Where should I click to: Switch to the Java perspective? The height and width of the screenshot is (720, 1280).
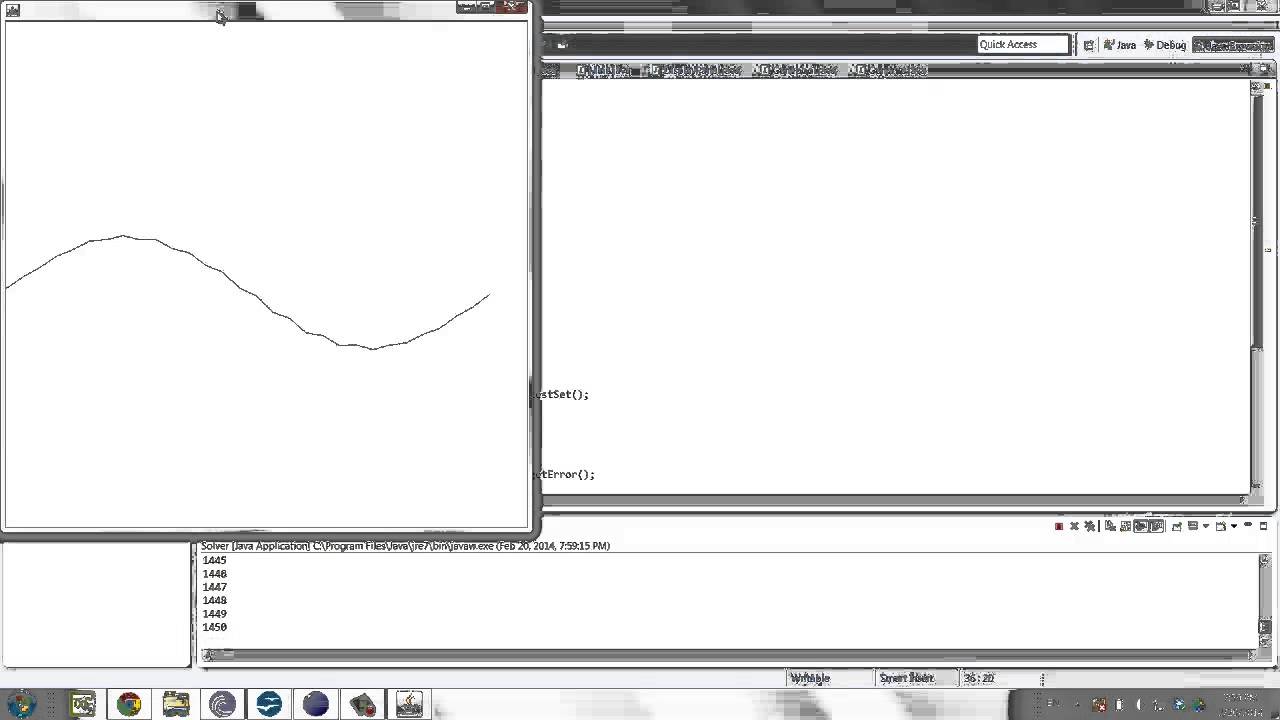tap(1120, 45)
